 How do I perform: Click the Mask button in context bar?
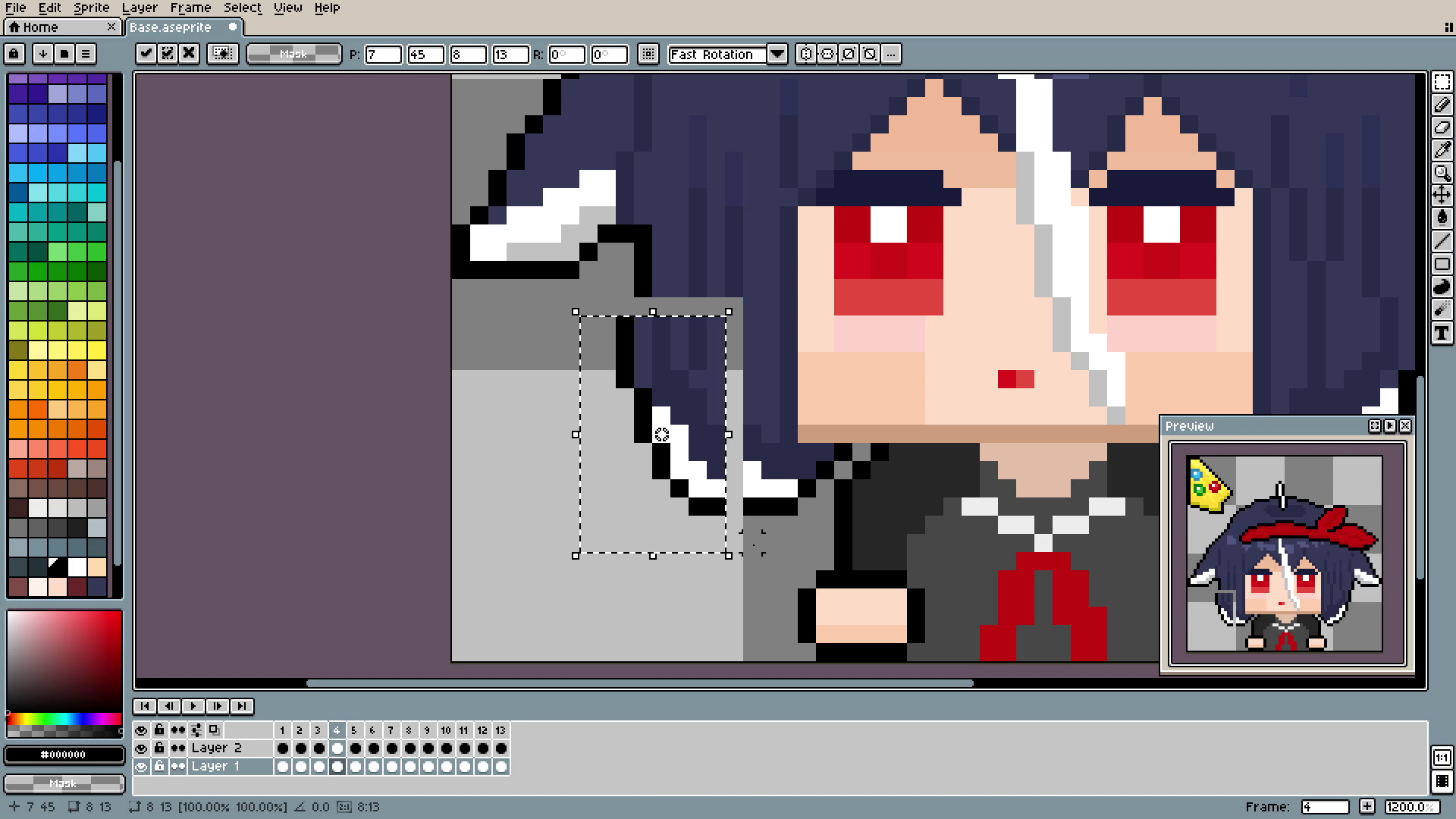[x=293, y=54]
